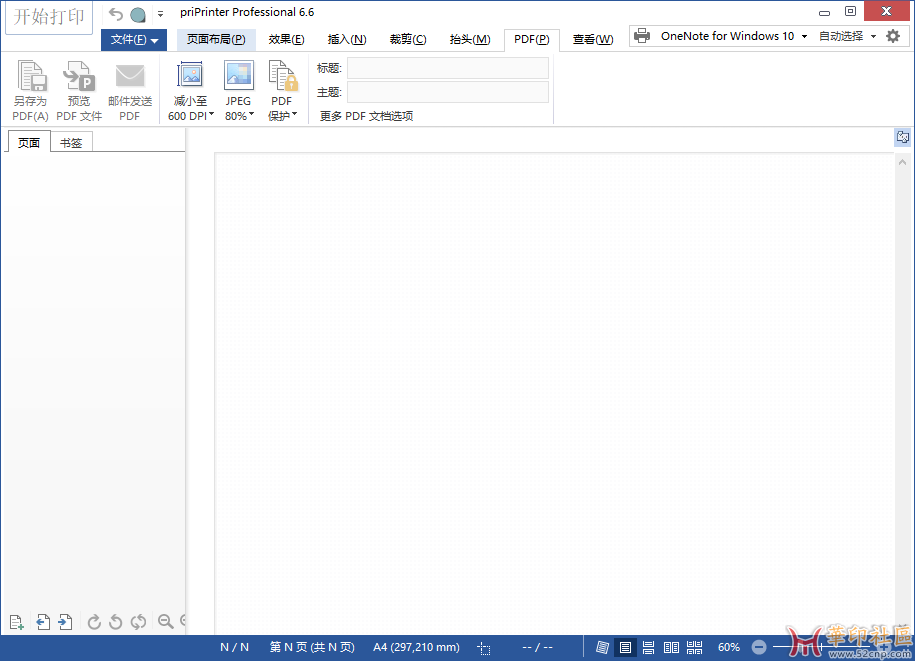This screenshot has width=915, height=661.
Task: Click the printer icon beside the printer name
Action: (x=642, y=36)
